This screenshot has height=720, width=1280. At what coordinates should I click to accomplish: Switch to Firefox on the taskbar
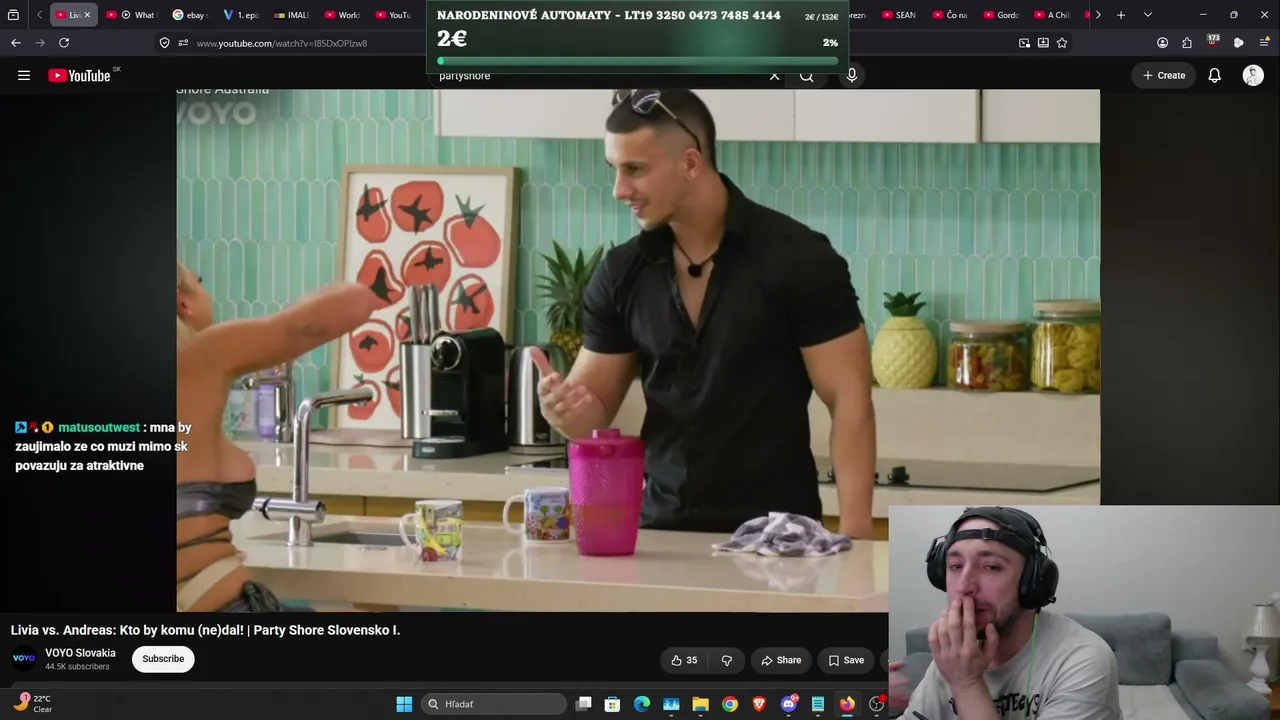[x=847, y=704]
